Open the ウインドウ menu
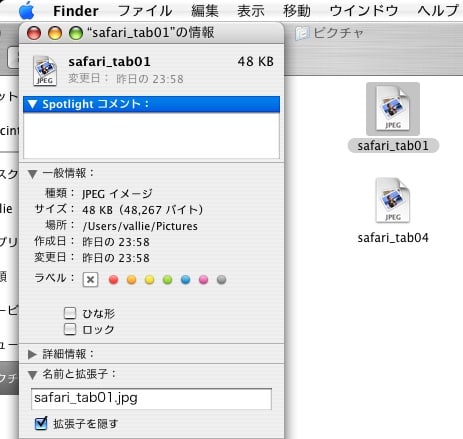This screenshot has width=463, height=439. (364, 11)
